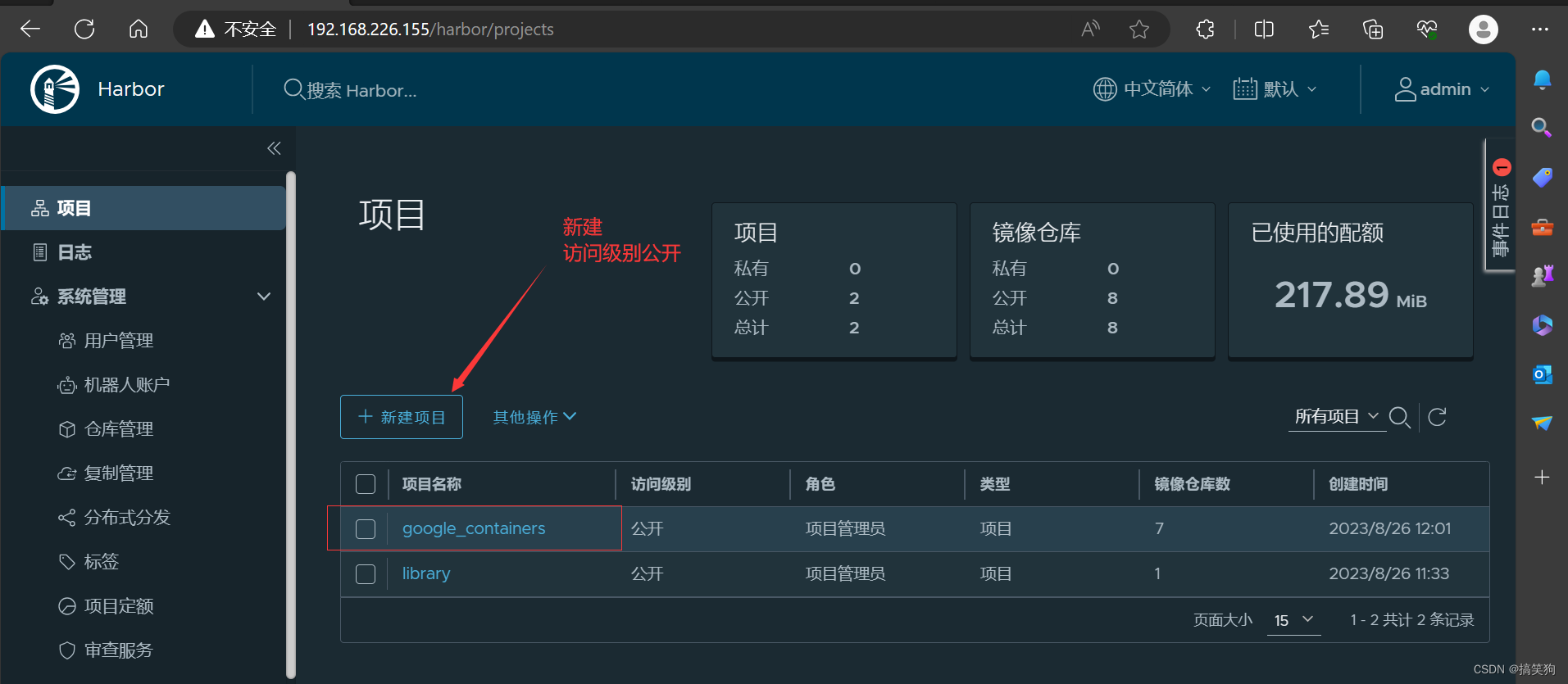Sort by 创建时间 column header
1568x684 pixels.
tap(1358, 484)
